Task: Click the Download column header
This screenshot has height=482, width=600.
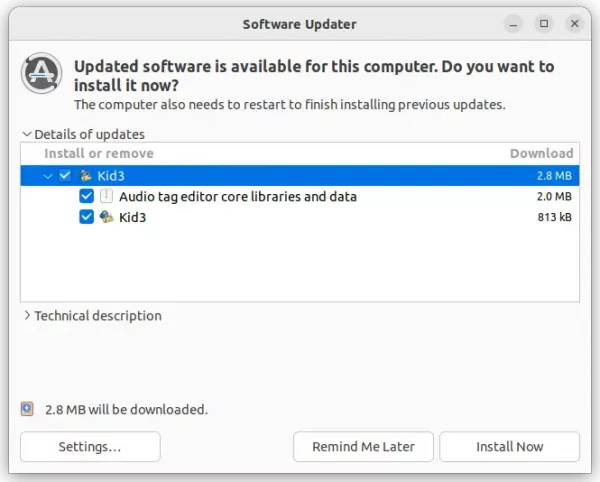Action: [541, 153]
